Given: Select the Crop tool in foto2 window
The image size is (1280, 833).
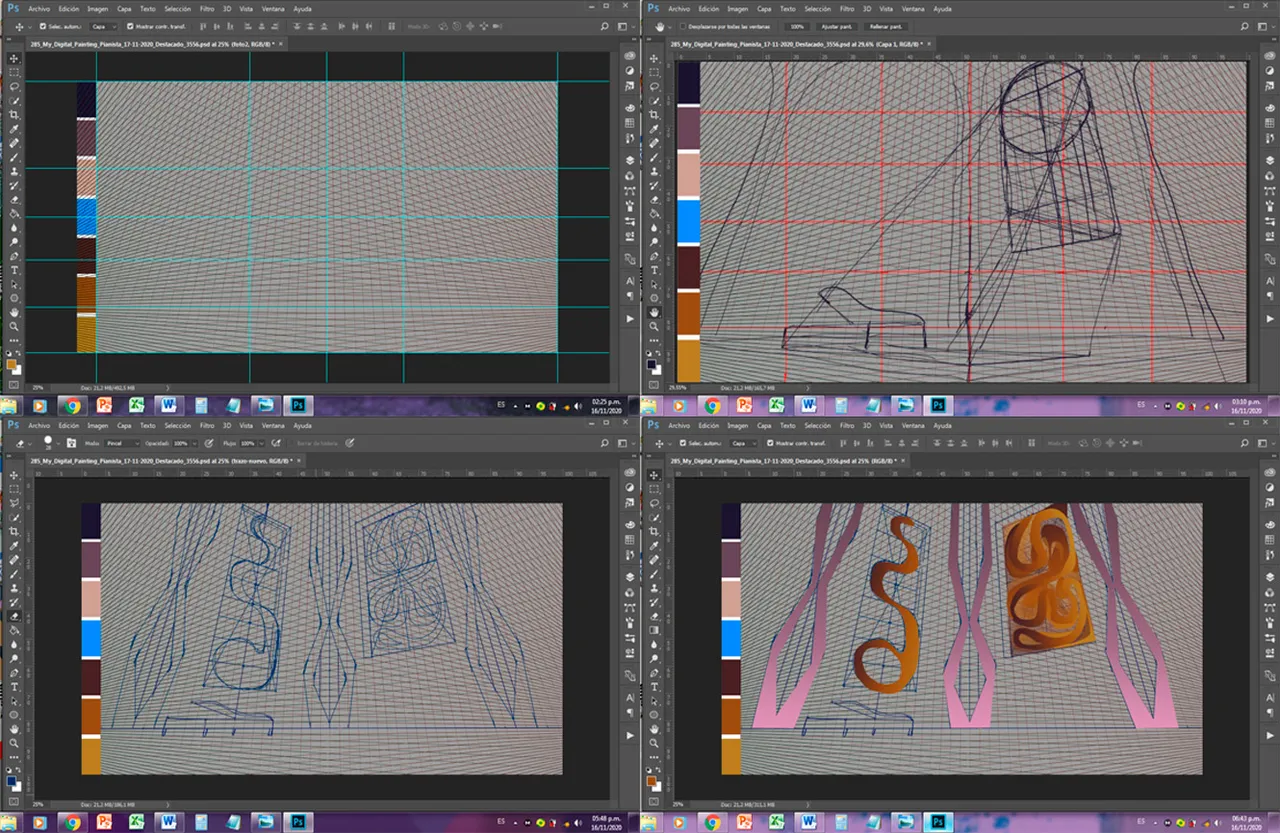Looking at the screenshot, I should tap(14, 115).
